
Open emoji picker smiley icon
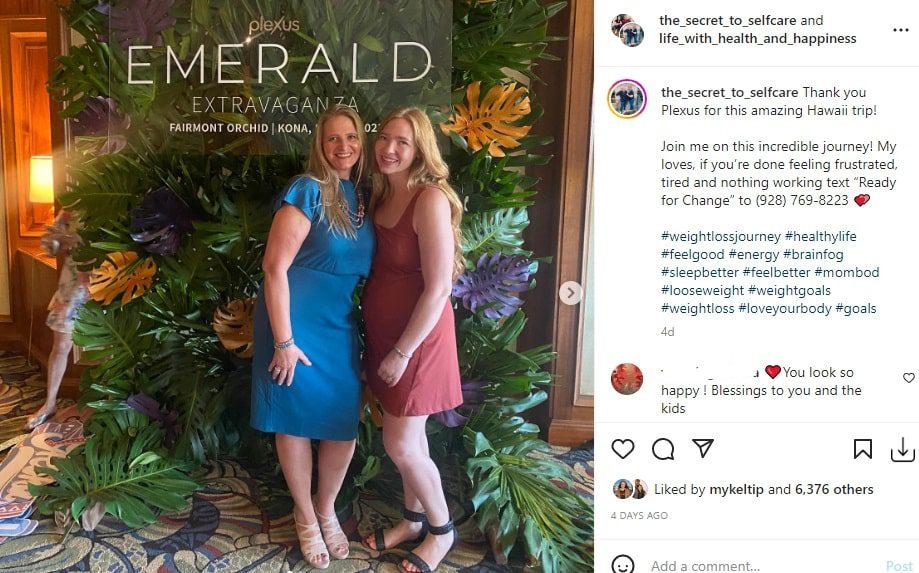tap(622, 564)
